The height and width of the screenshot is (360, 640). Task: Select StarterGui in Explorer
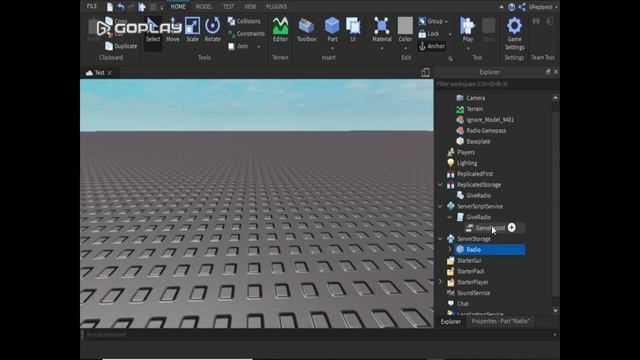click(469, 260)
